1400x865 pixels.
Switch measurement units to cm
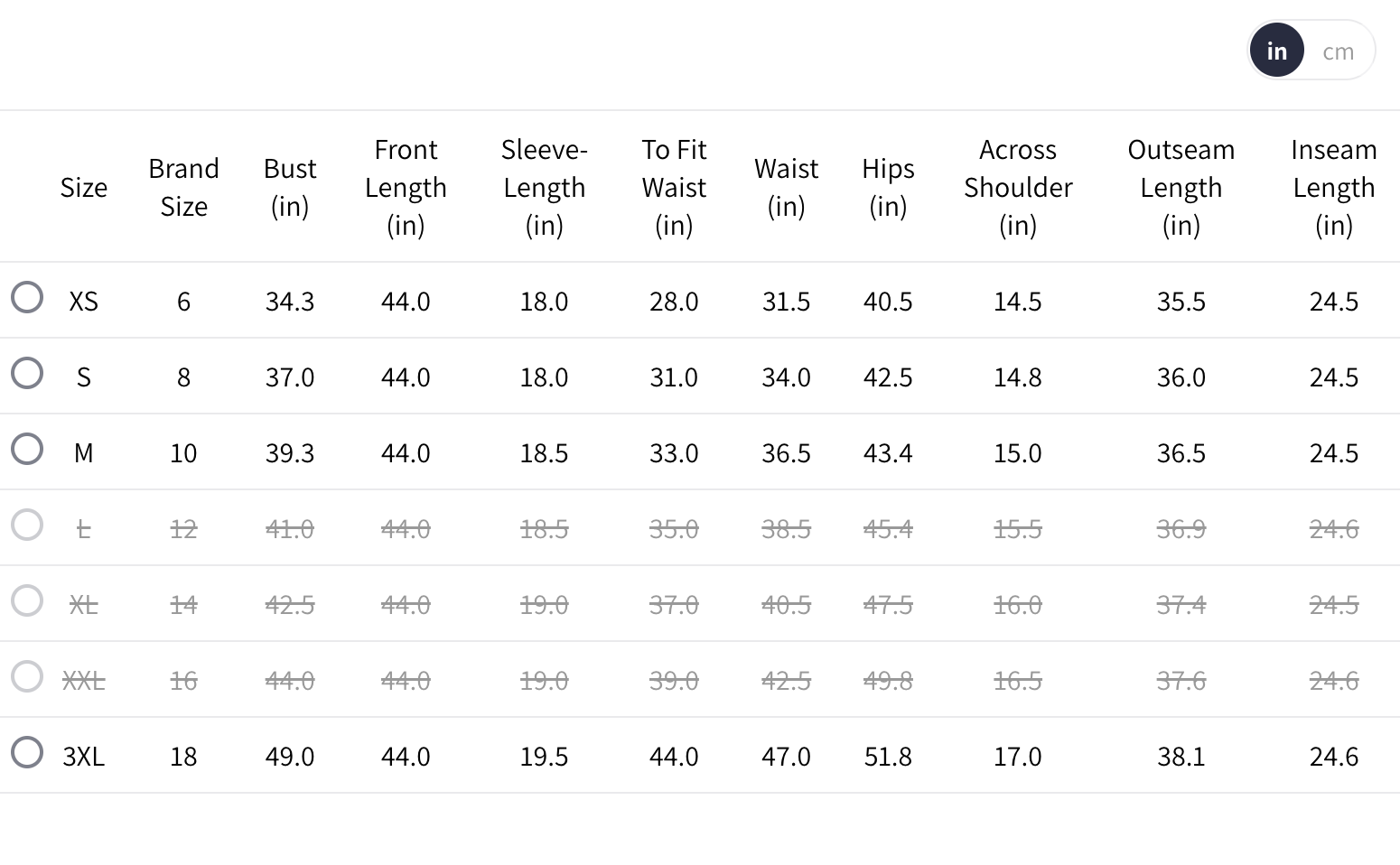tap(1338, 51)
